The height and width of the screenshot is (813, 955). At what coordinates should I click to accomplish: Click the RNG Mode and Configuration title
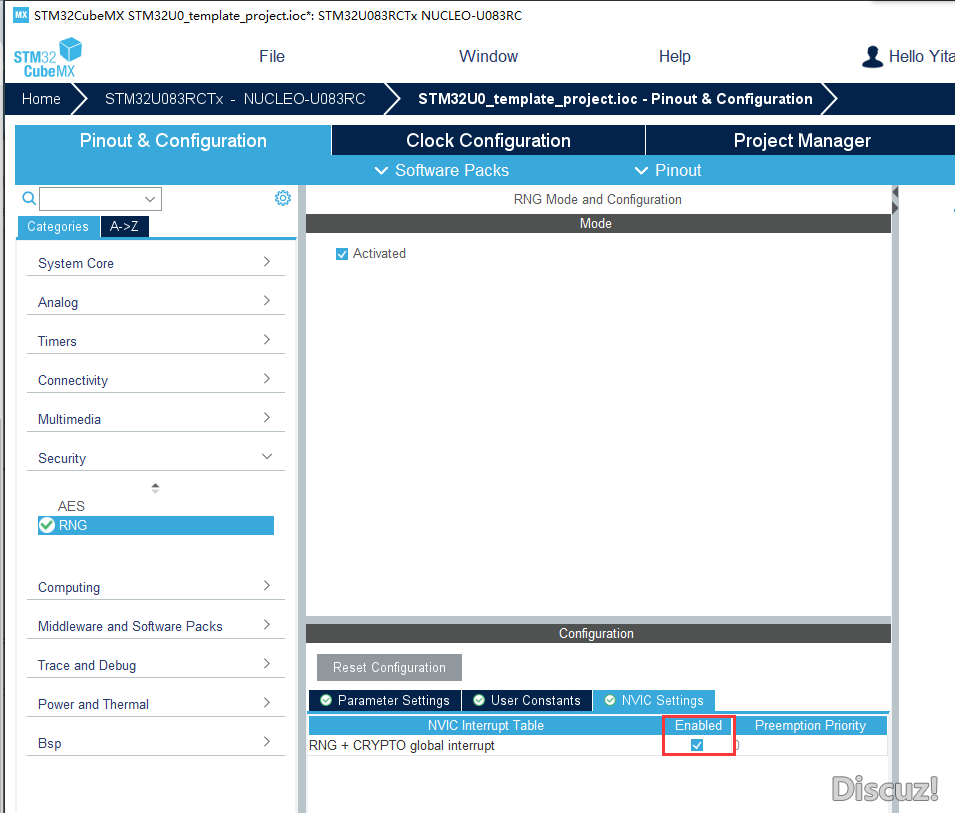(x=597, y=200)
